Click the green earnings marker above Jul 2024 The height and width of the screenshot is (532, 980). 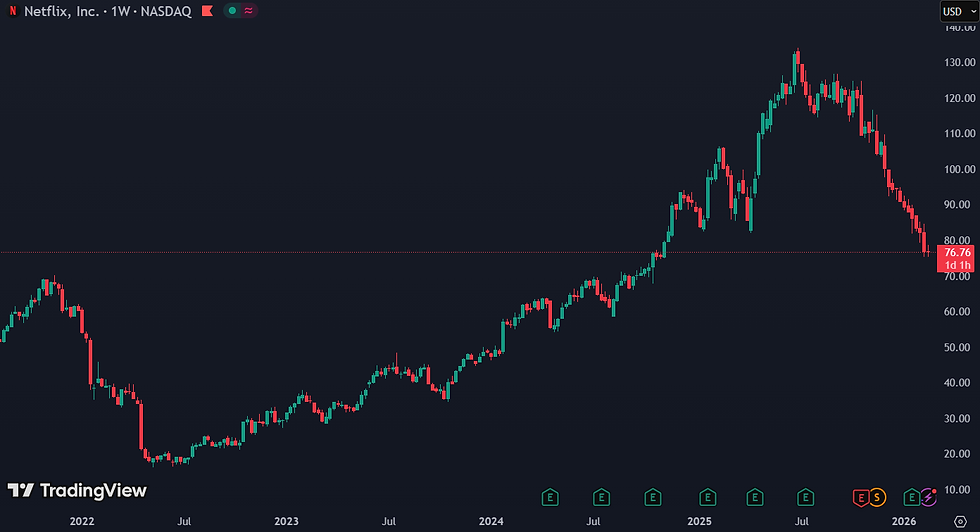point(601,498)
